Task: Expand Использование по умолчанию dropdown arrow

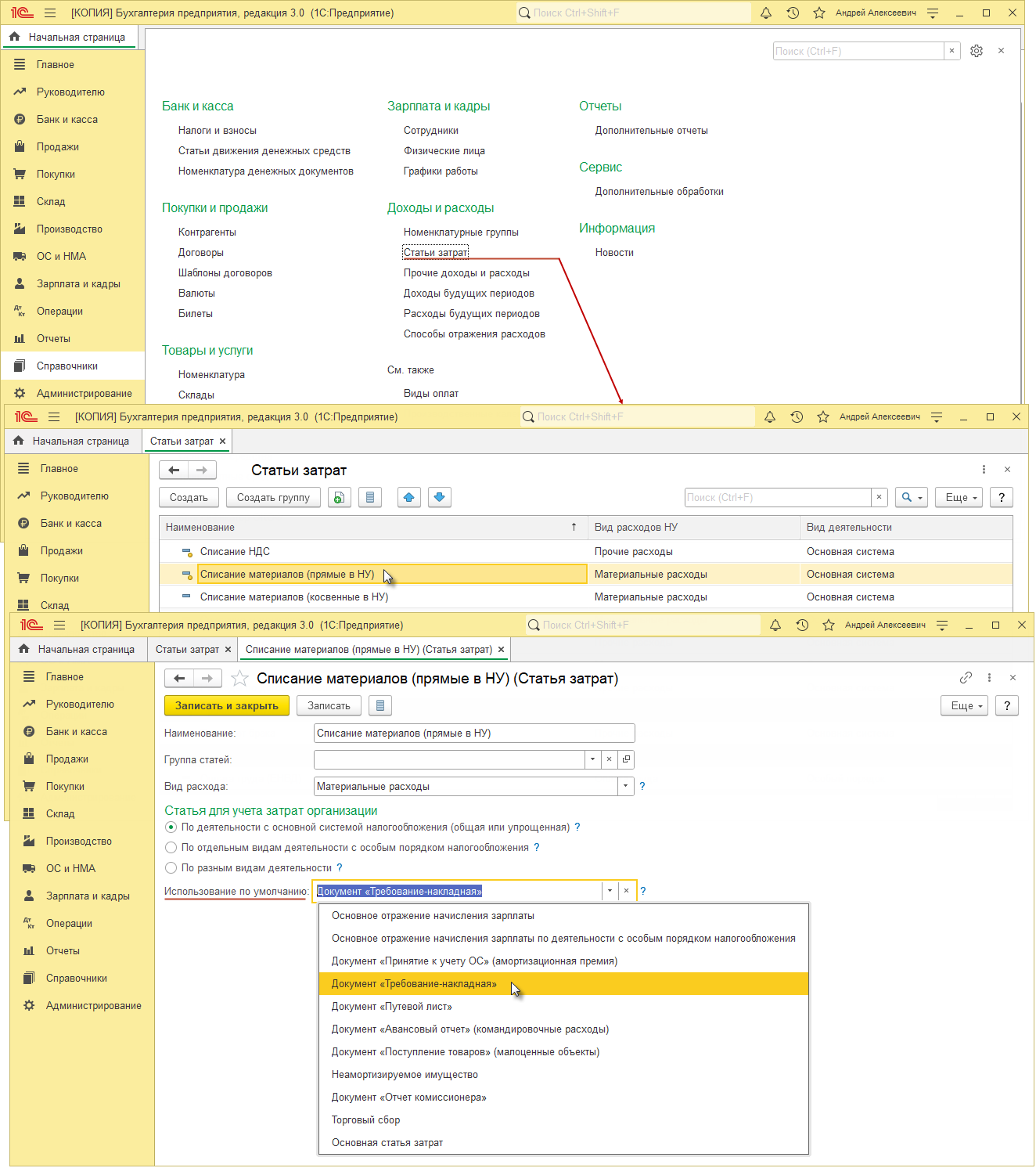Action: (x=610, y=891)
